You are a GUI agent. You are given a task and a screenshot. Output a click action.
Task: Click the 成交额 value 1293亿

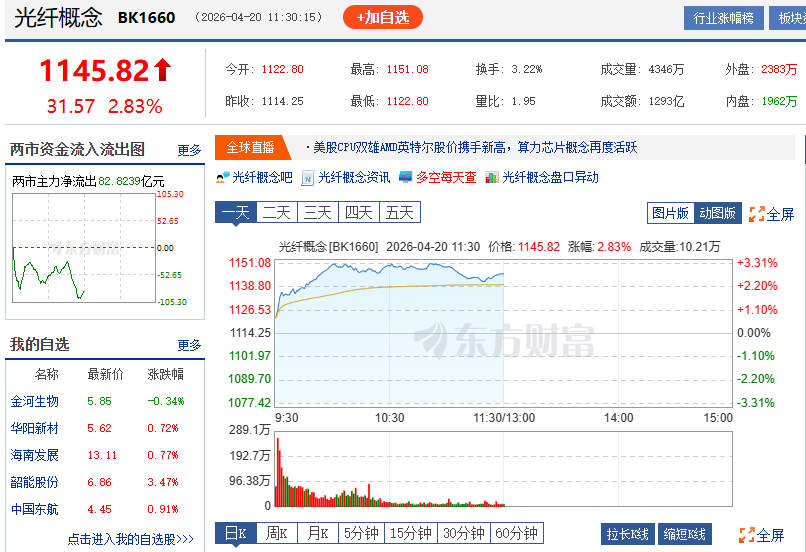tap(666, 101)
